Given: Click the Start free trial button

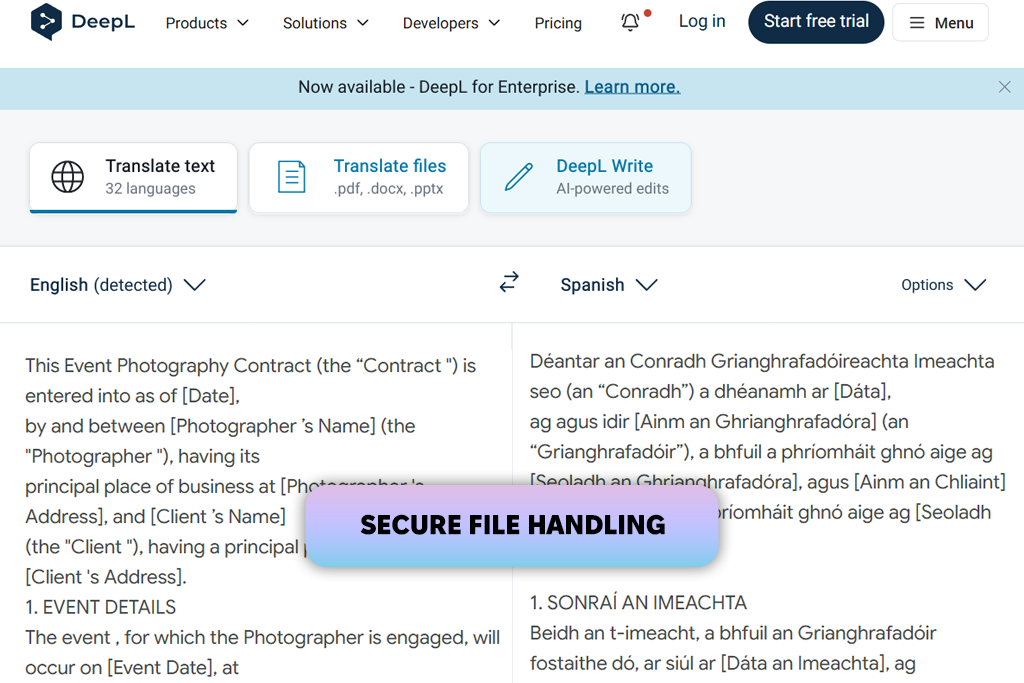Looking at the screenshot, I should (x=816, y=22).
